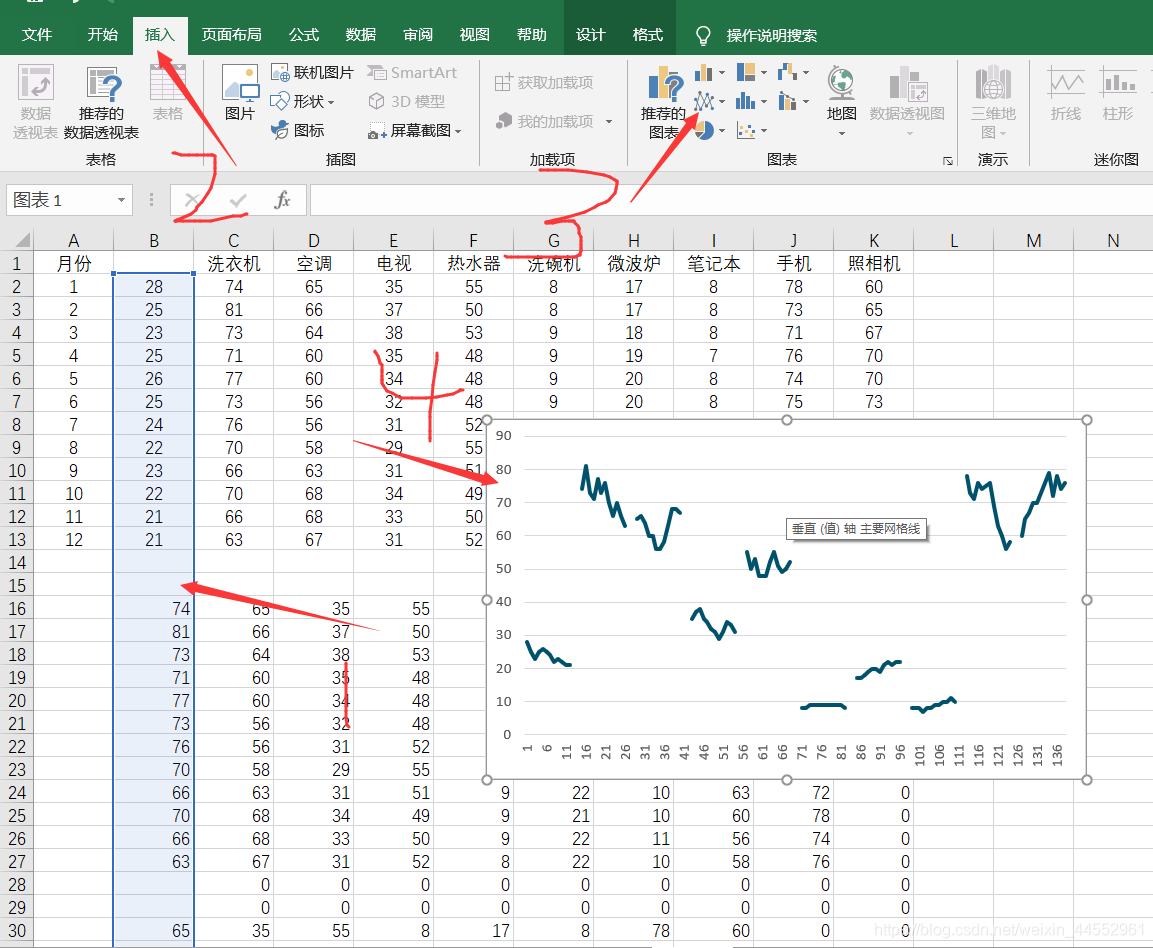Click the Tell Me search box (操作说明搜索)

pyautogui.click(x=771, y=35)
